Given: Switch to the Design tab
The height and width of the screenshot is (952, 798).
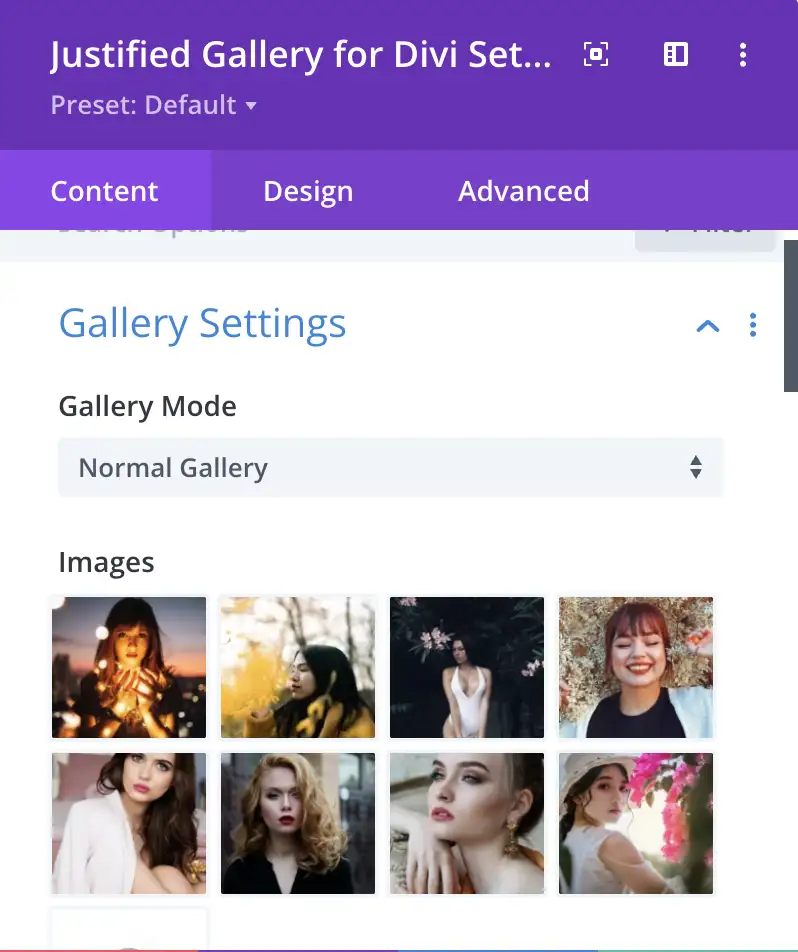Looking at the screenshot, I should pos(308,191).
